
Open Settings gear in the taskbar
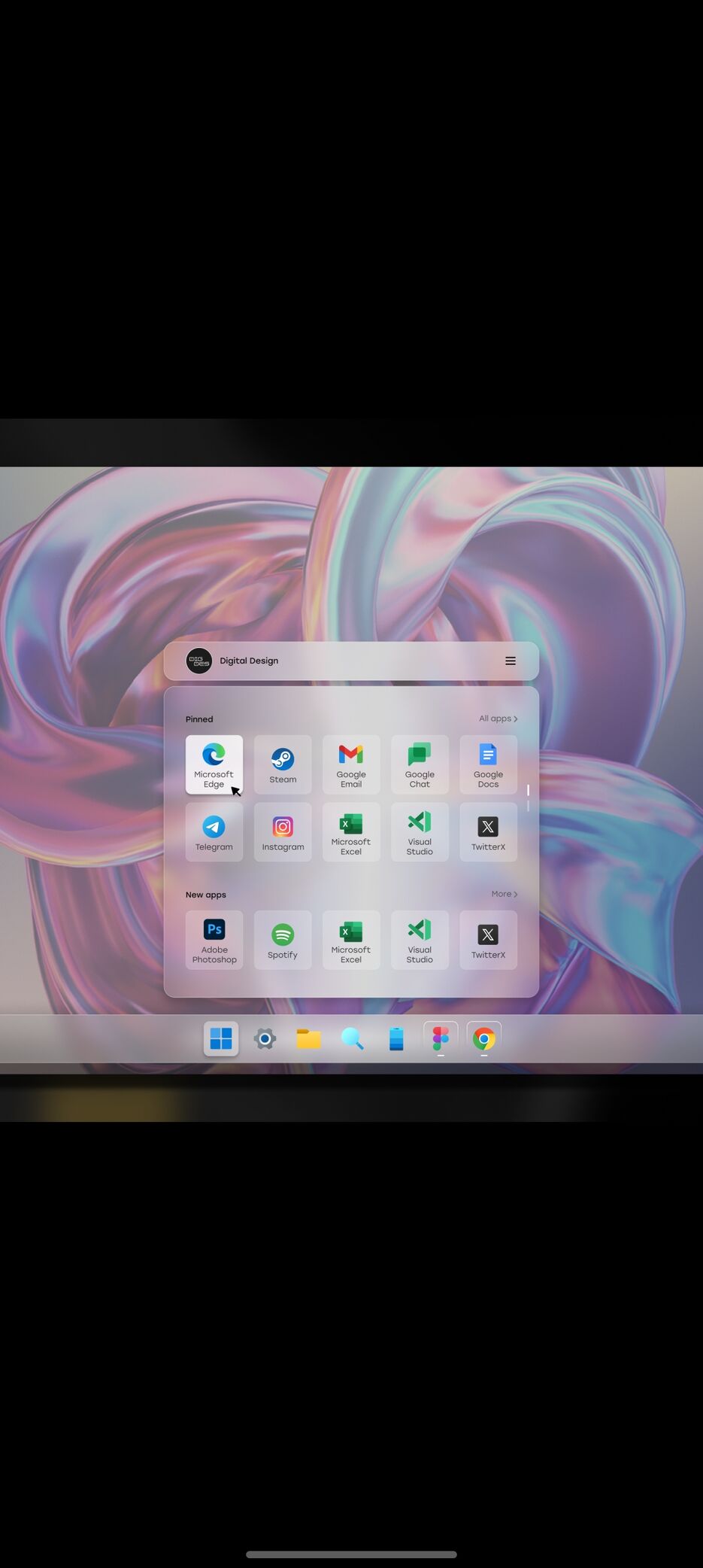click(x=265, y=1038)
